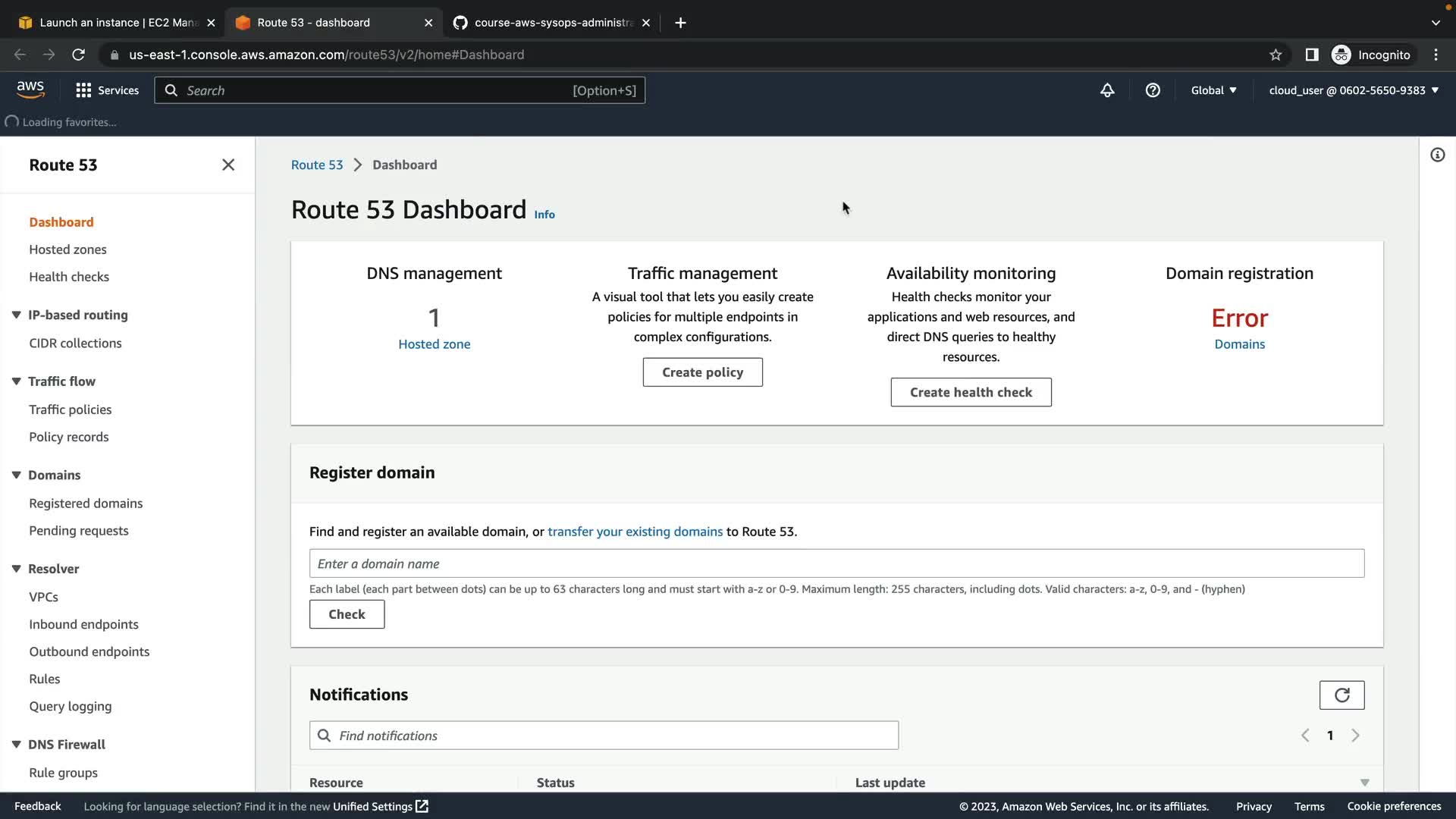This screenshot has width=1456, height=819.
Task: Open the Services grid menu
Action: click(107, 90)
